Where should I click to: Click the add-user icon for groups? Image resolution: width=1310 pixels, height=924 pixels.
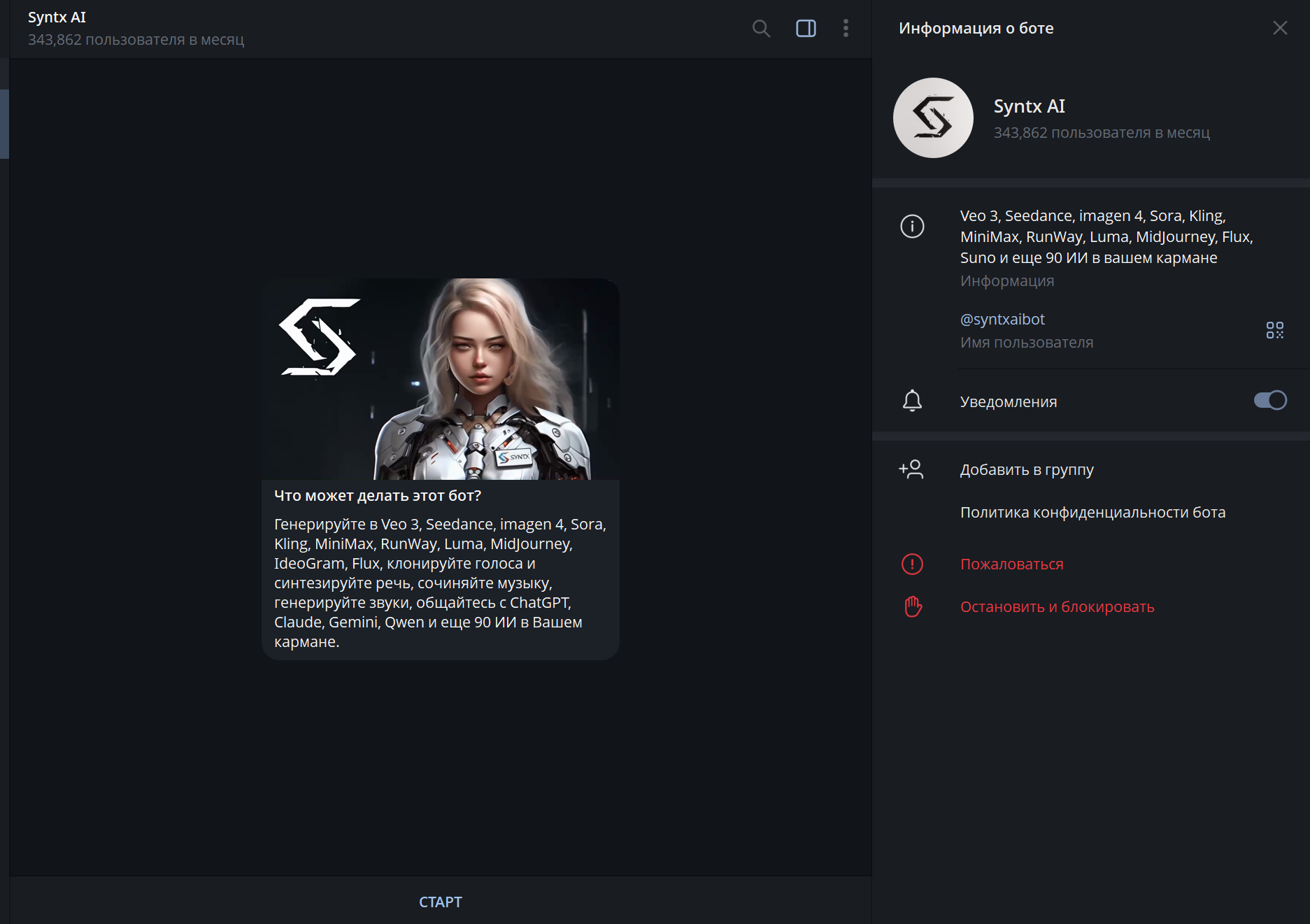[x=911, y=469]
